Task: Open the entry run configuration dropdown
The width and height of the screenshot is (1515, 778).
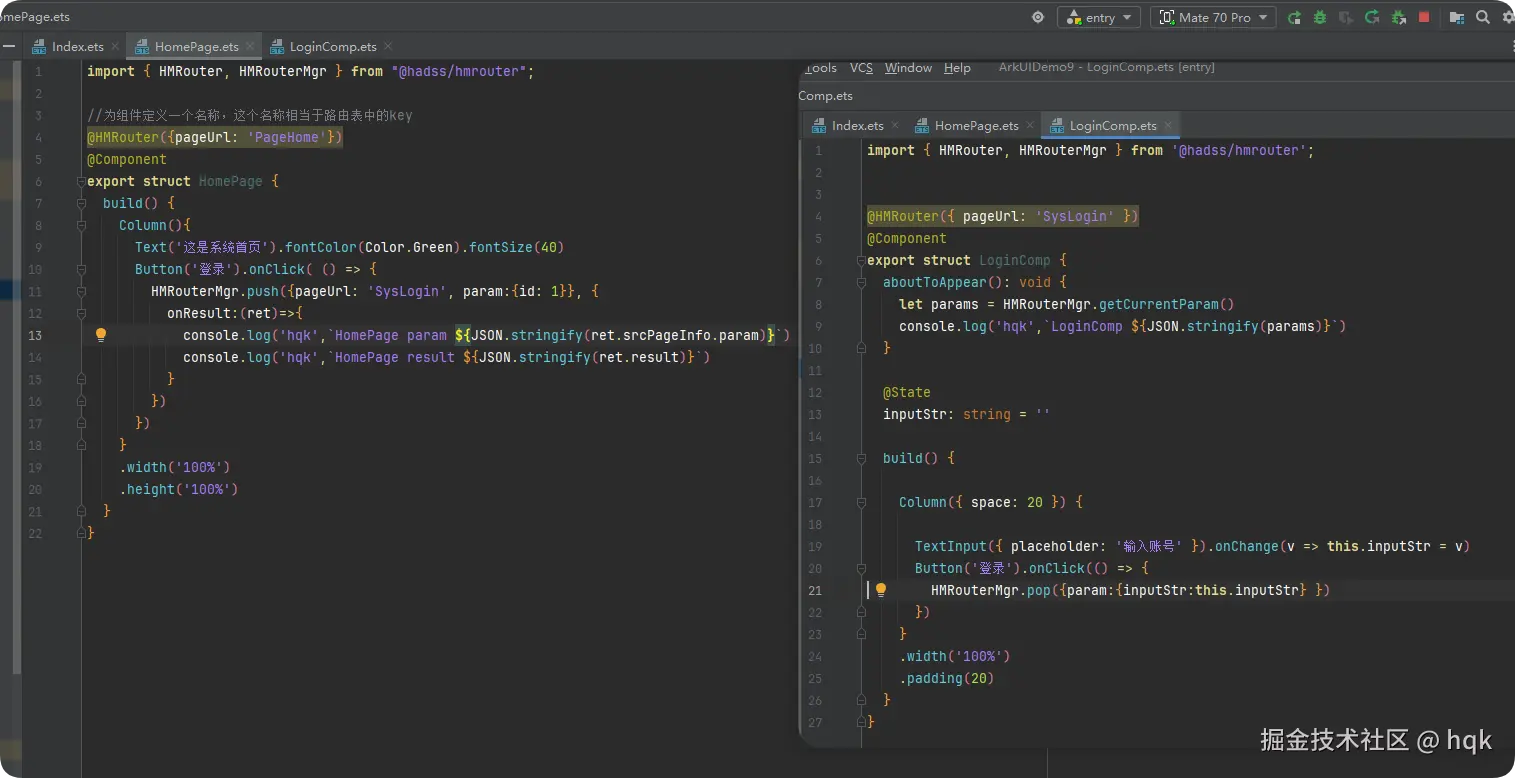Action: coord(1098,17)
